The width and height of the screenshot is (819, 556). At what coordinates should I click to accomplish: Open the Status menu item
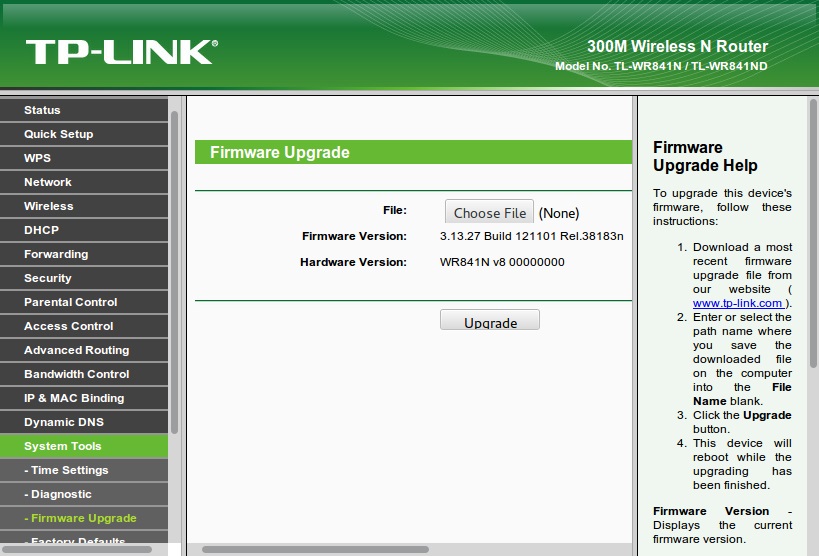(84, 110)
